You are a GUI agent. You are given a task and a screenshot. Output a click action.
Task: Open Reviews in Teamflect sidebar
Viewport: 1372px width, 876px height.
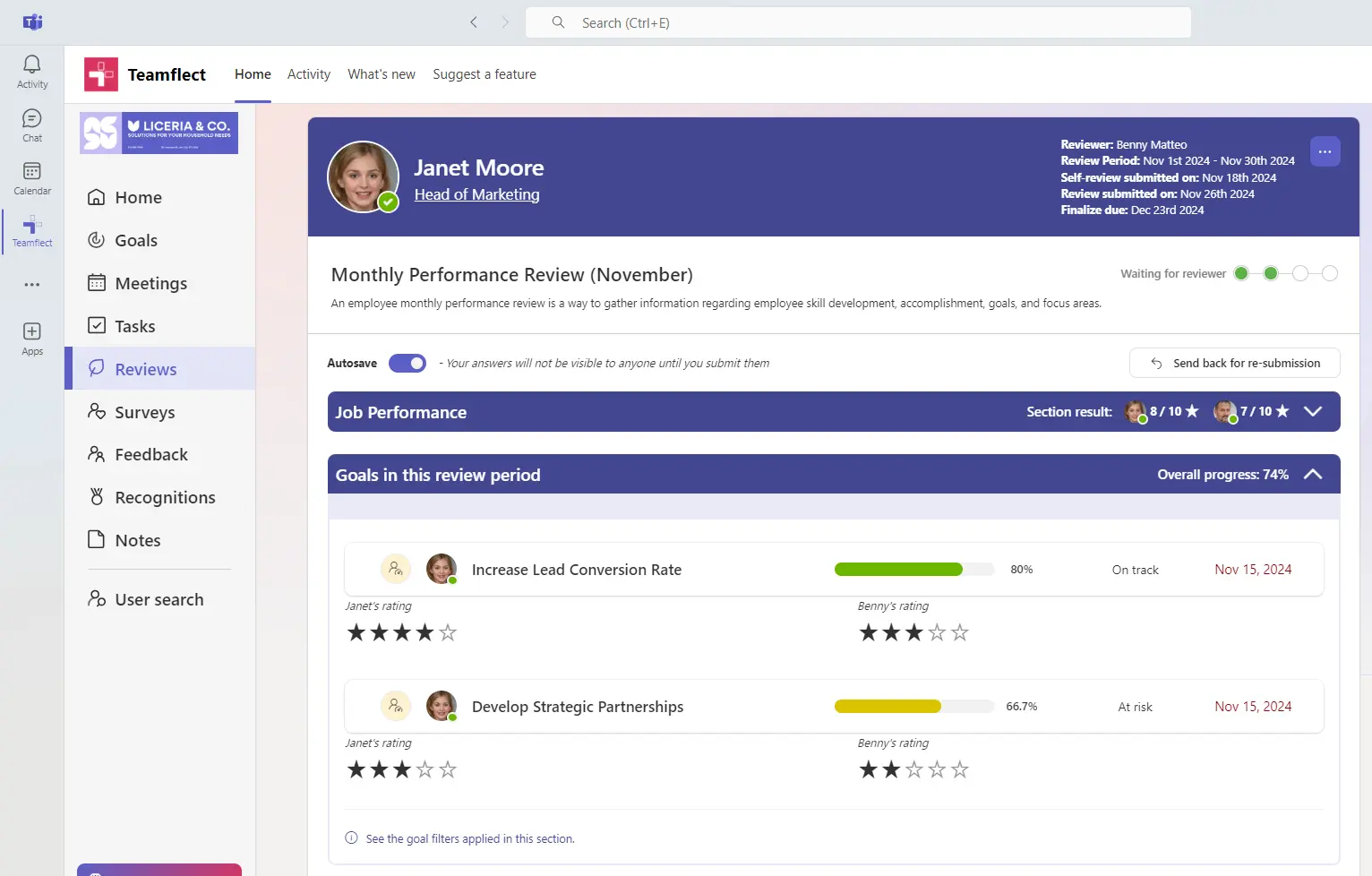pyautogui.click(x=159, y=369)
